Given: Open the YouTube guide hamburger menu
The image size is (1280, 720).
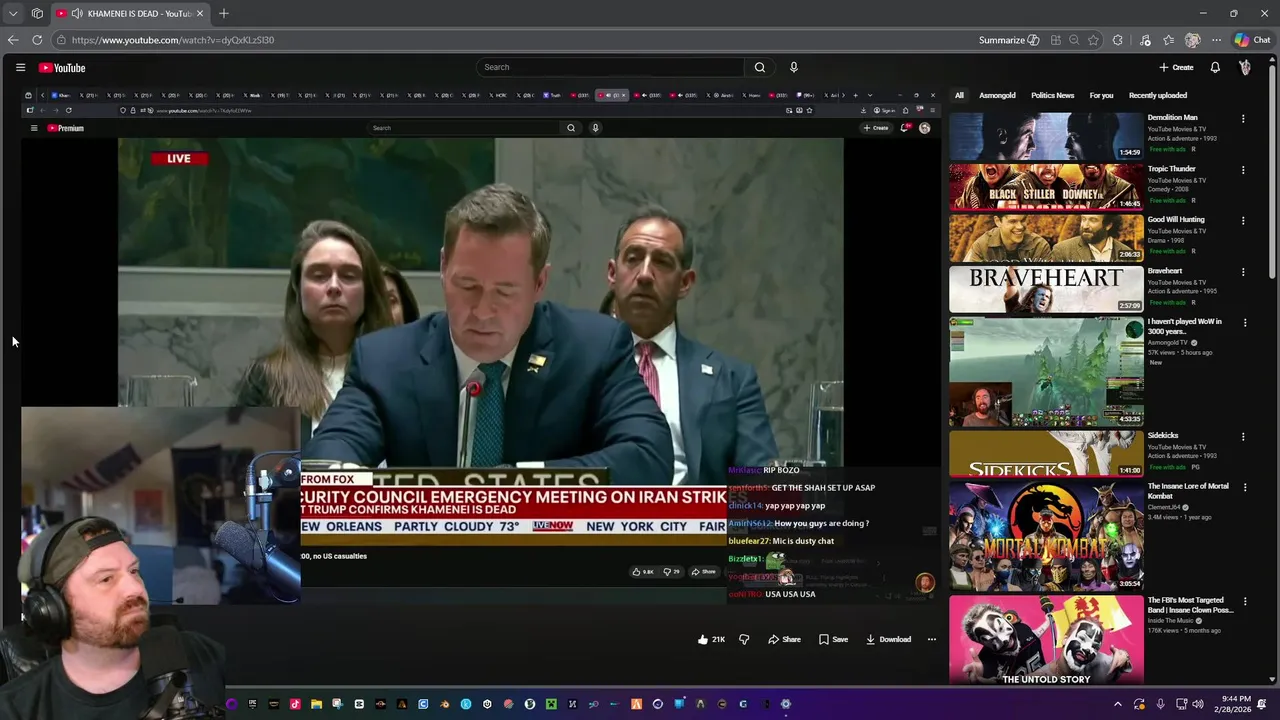Looking at the screenshot, I should point(20,67).
